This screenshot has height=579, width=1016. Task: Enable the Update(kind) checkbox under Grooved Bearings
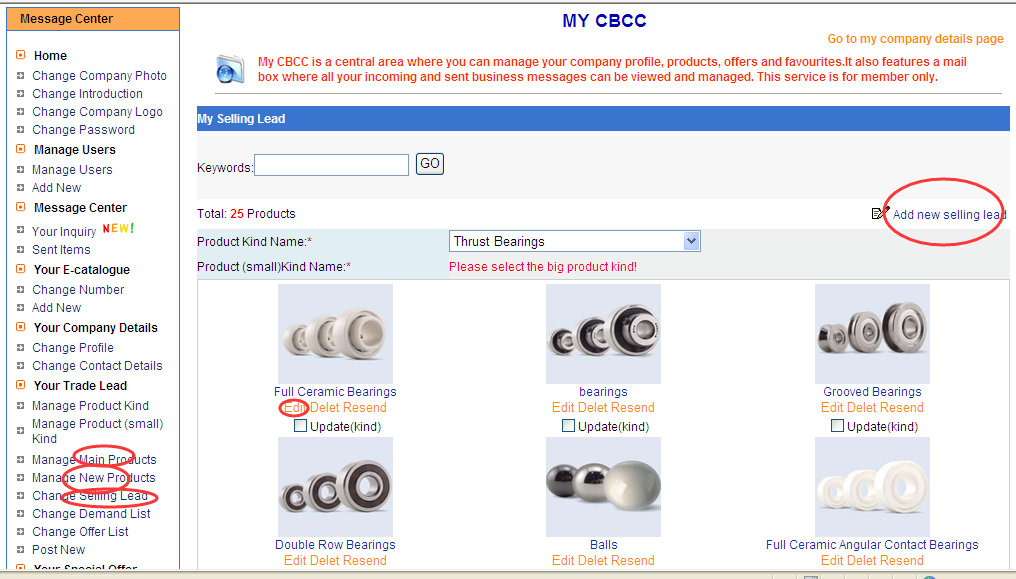(838, 426)
